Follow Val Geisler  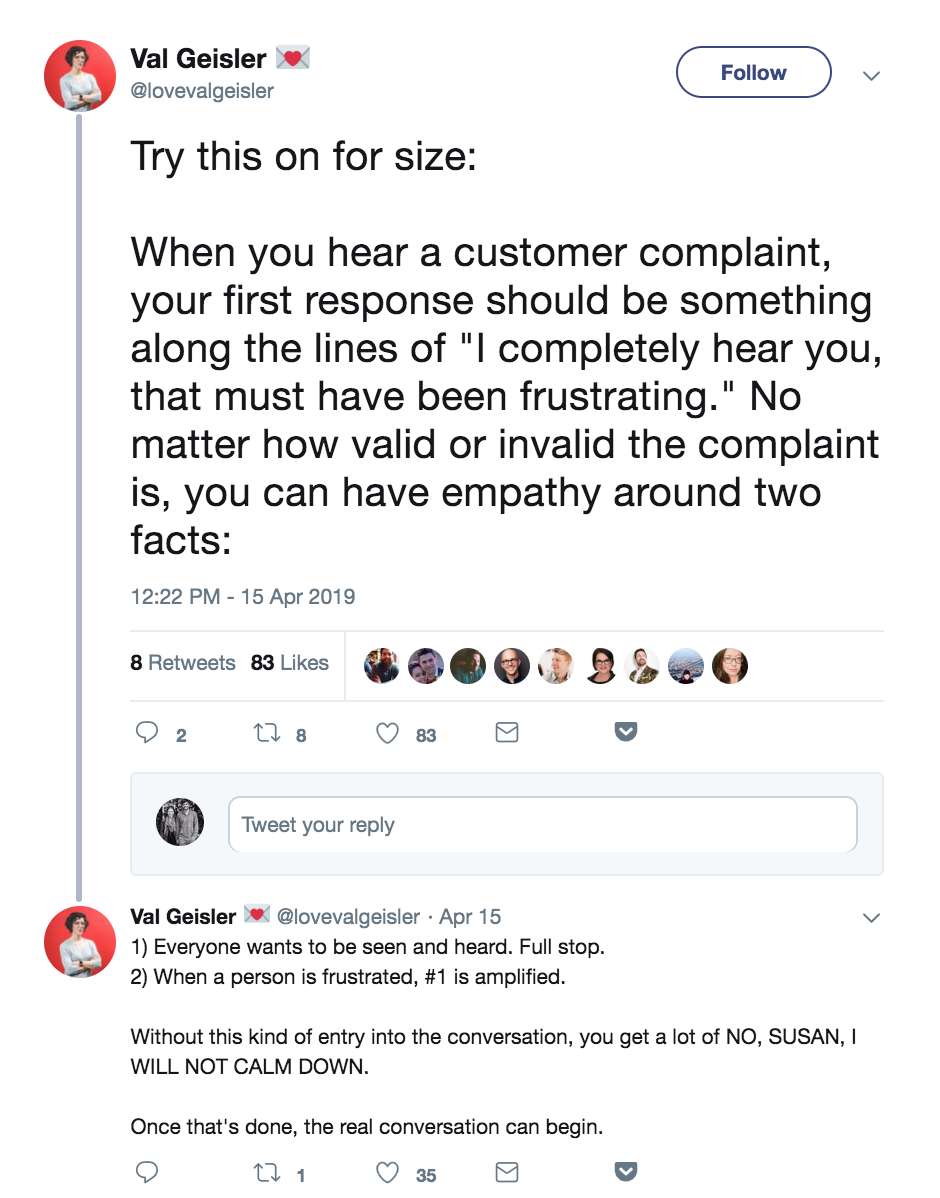pyautogui.click(x=753, y=73)
